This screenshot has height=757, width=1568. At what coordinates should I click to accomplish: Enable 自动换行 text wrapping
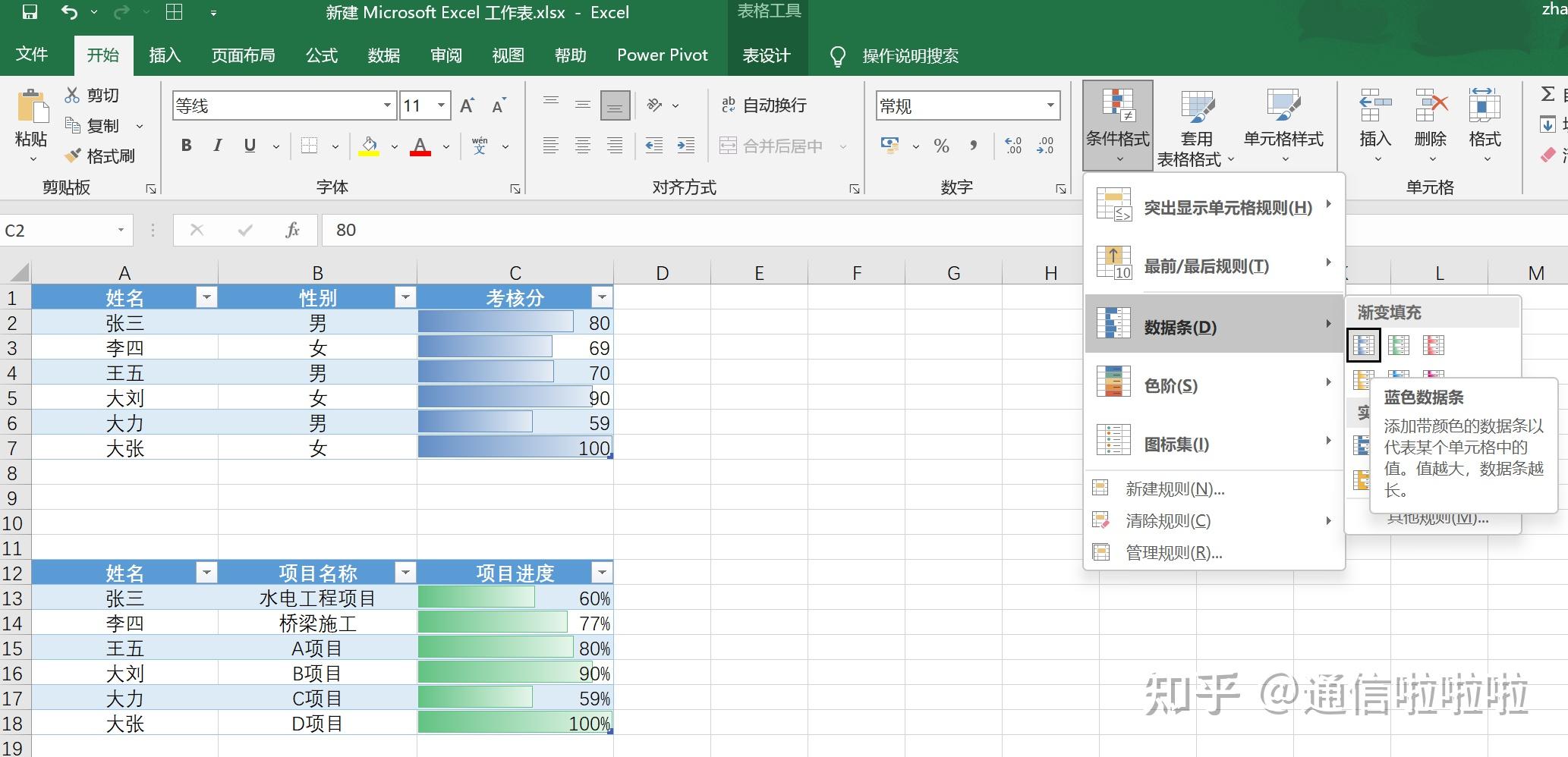click(767, 105)
